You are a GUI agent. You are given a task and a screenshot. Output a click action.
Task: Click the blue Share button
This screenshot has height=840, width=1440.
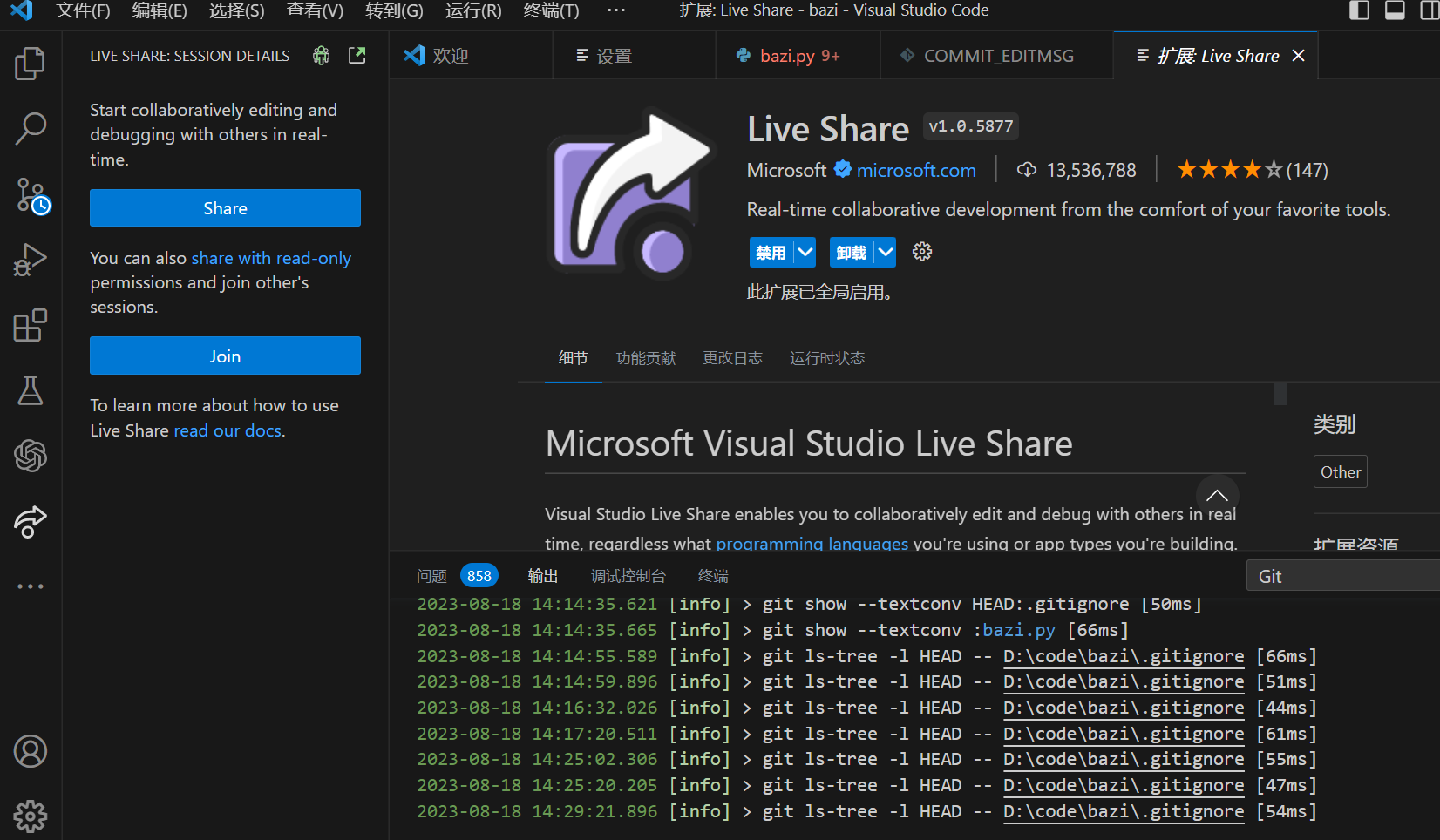click(225, 208)
